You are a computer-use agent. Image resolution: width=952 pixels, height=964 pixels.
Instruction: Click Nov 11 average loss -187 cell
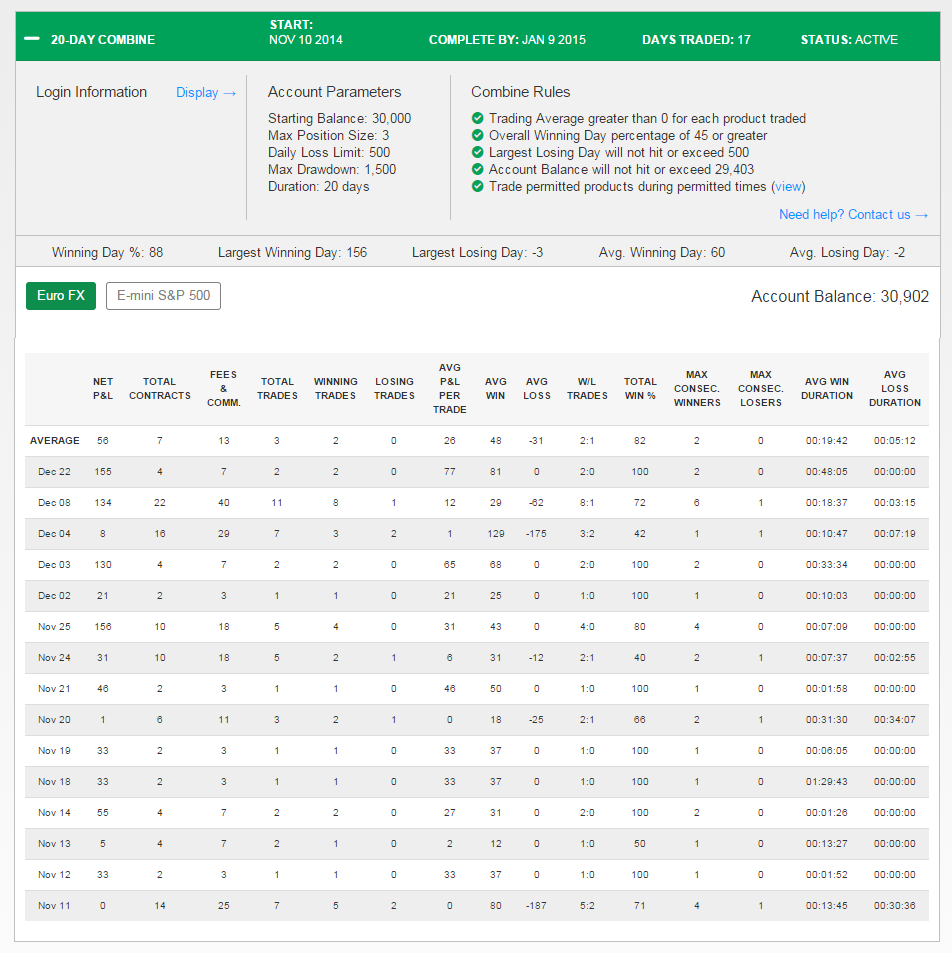[536, 906]
